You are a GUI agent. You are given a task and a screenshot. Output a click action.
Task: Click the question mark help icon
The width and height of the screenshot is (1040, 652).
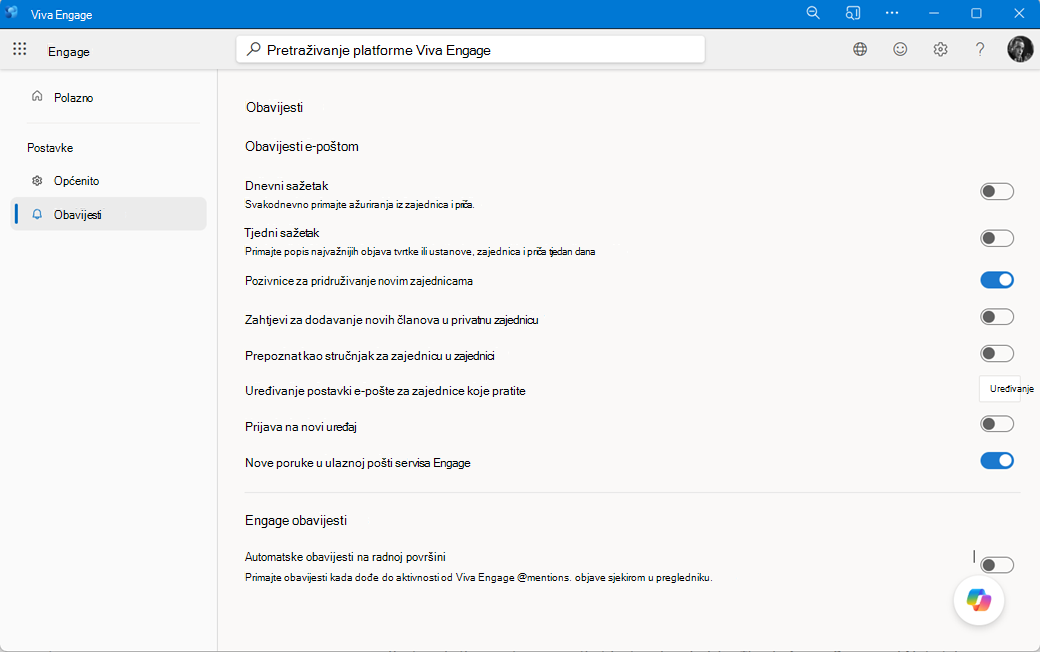(980, 49)
